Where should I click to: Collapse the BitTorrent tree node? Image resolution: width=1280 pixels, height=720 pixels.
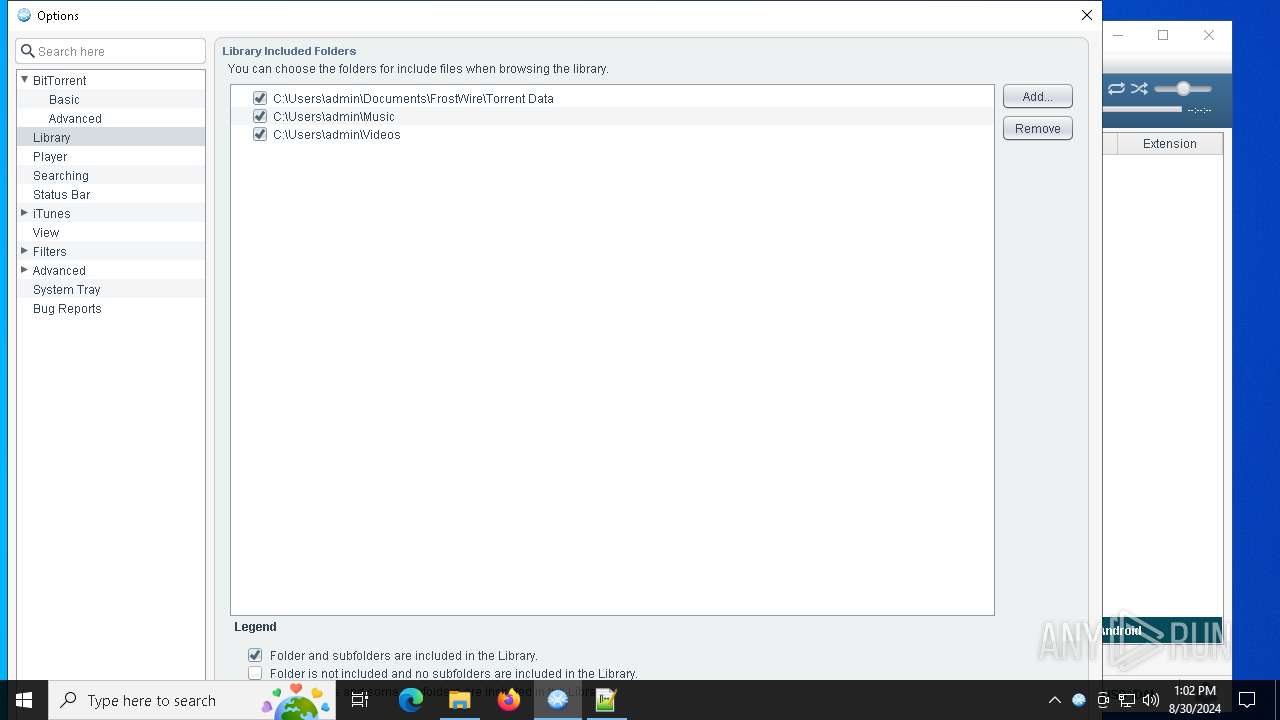tap(24, 80)
